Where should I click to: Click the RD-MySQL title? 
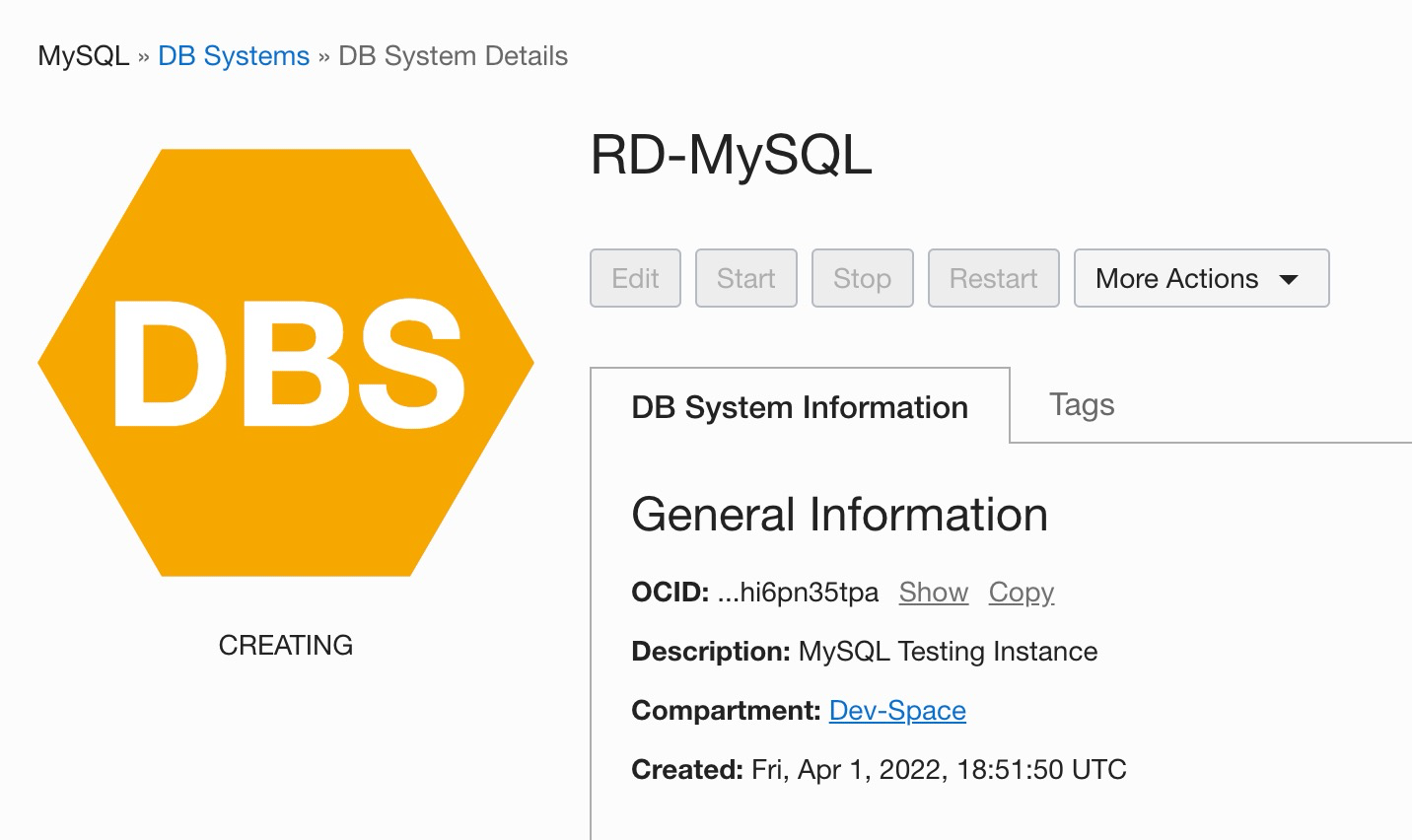(731, 156)
